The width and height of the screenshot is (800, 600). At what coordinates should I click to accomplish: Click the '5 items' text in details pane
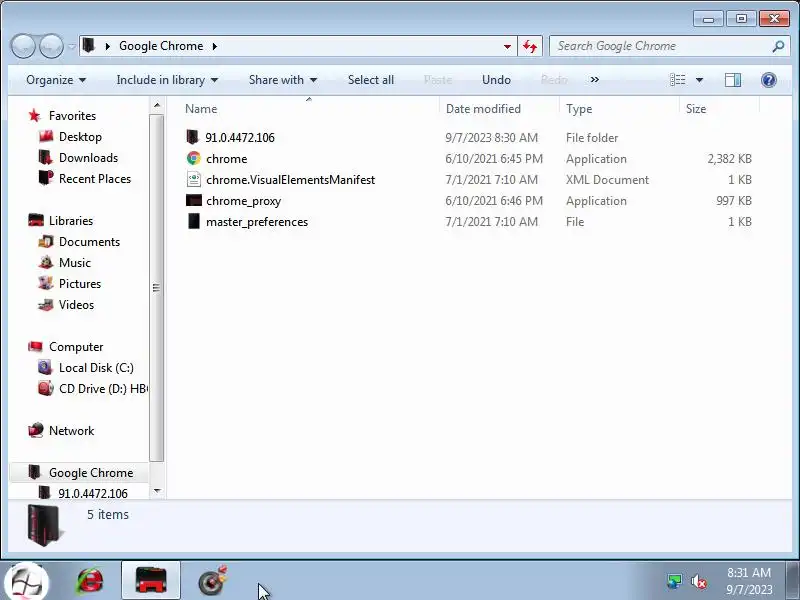click(x=108, y=514)
